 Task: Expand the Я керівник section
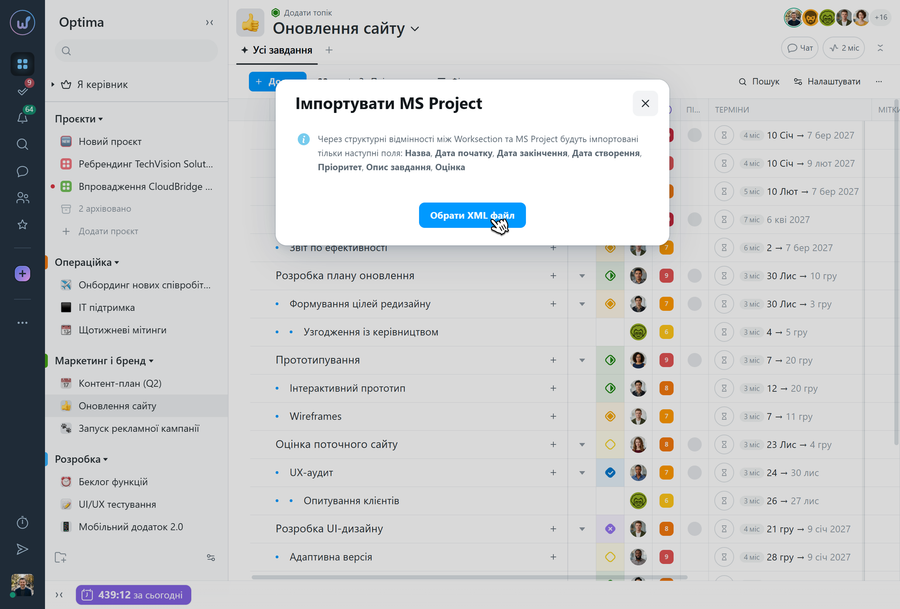[x=53, y=84]
